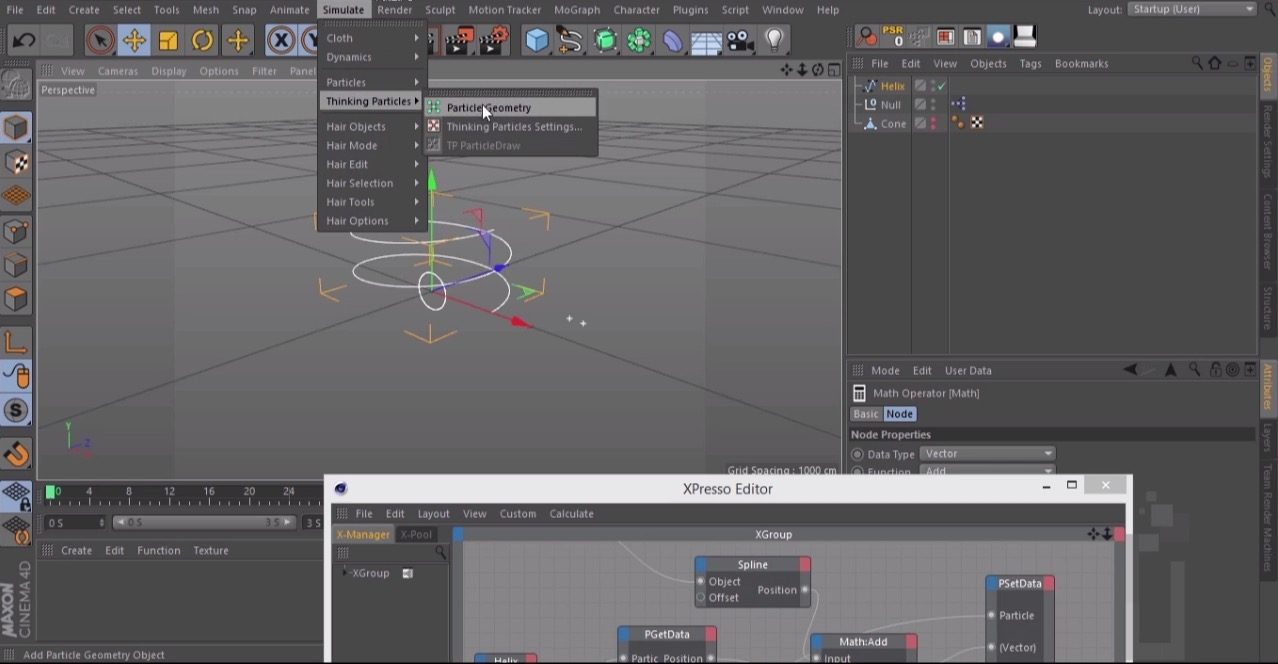The image size is (1278, 664).
Task: Toggle the X axis lock
Action: [281, 41]
